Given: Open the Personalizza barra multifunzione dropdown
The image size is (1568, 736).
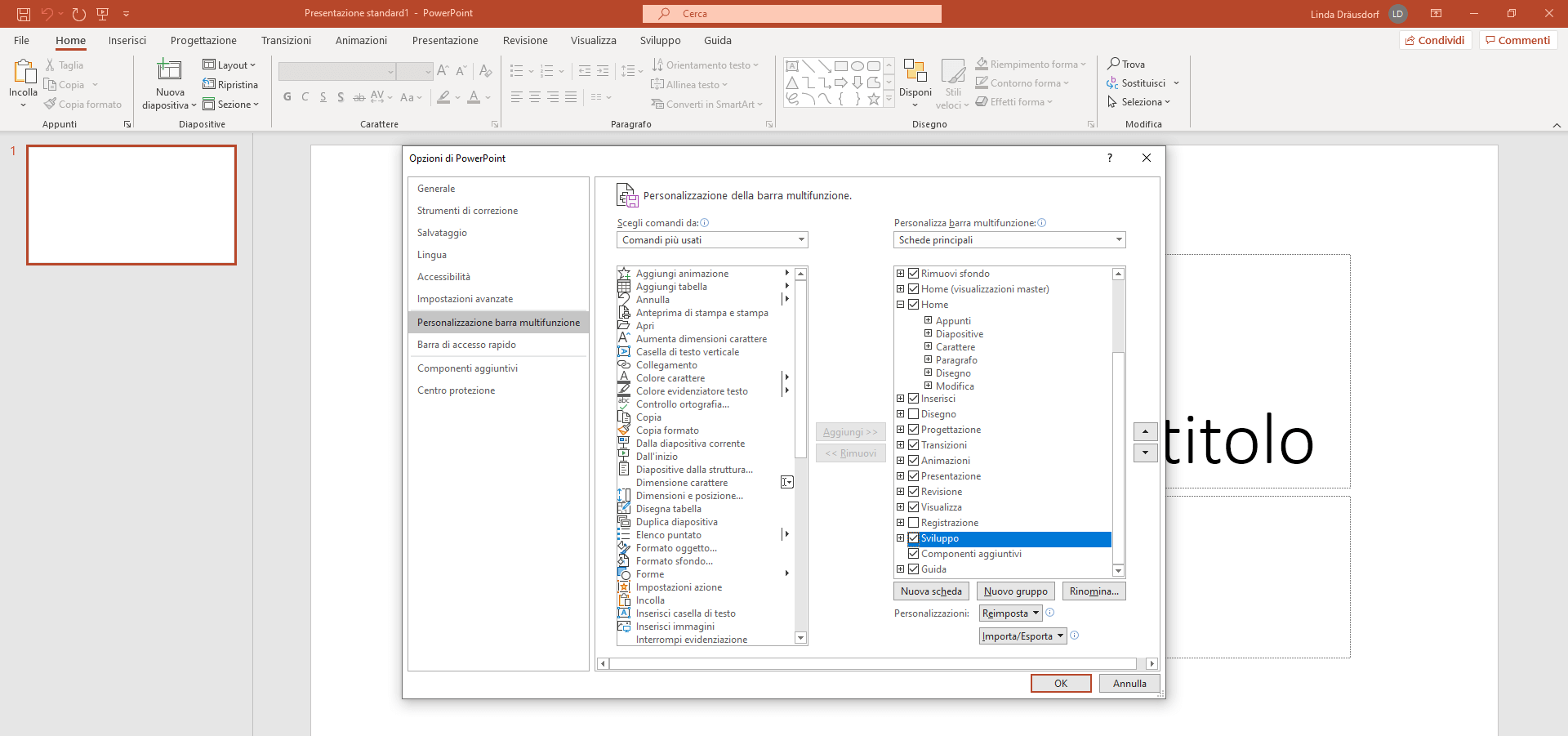Looking at the screenshot, I should pyautogui.click(x=1009, y=240).
